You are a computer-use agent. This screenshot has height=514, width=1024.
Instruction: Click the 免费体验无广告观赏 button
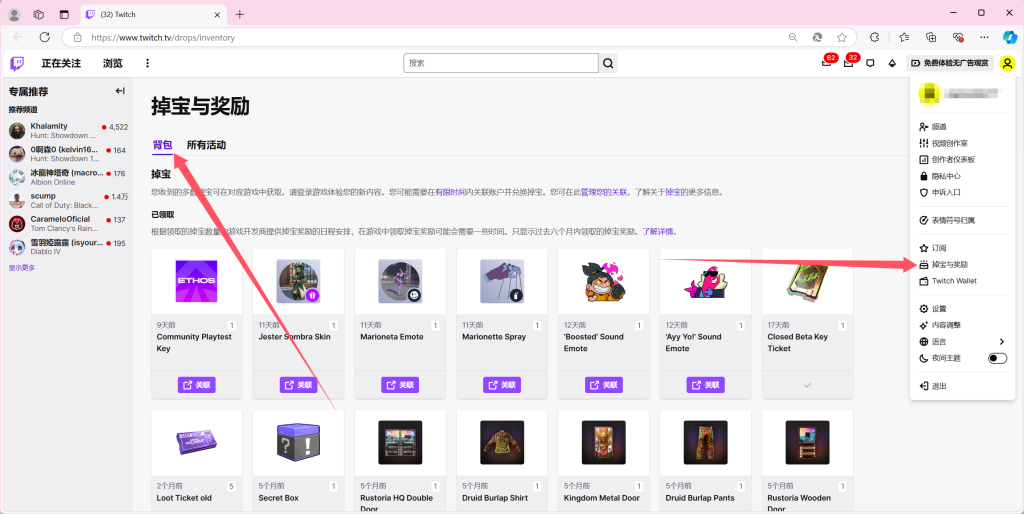(950, 63)
